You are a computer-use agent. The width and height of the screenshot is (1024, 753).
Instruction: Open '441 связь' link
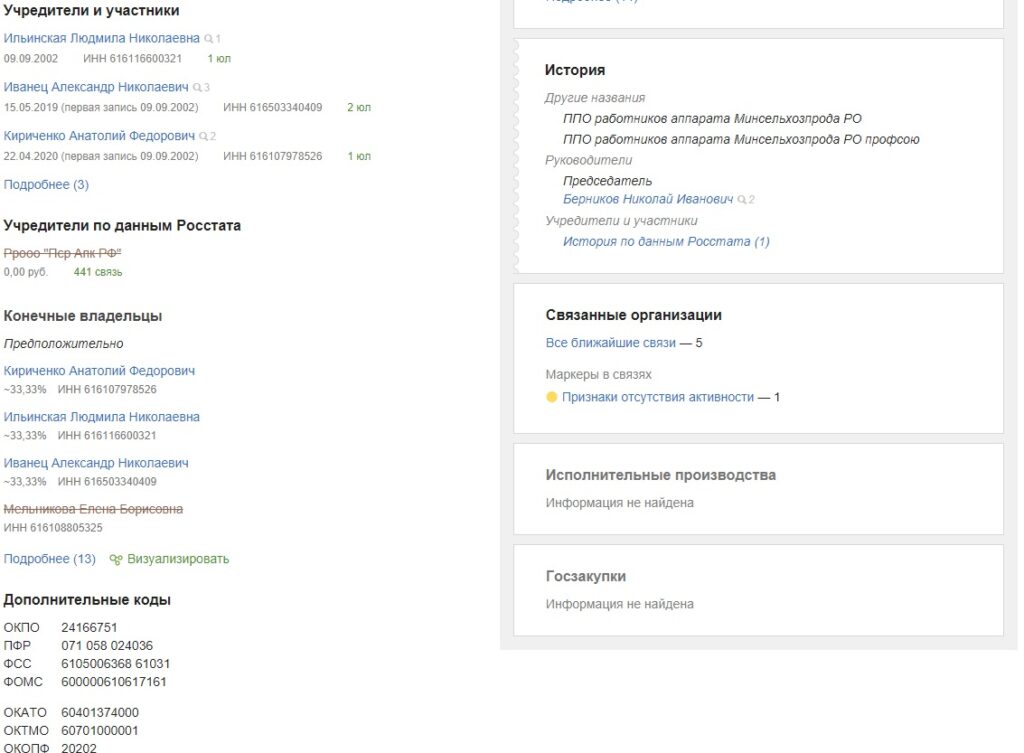[98, 272]
